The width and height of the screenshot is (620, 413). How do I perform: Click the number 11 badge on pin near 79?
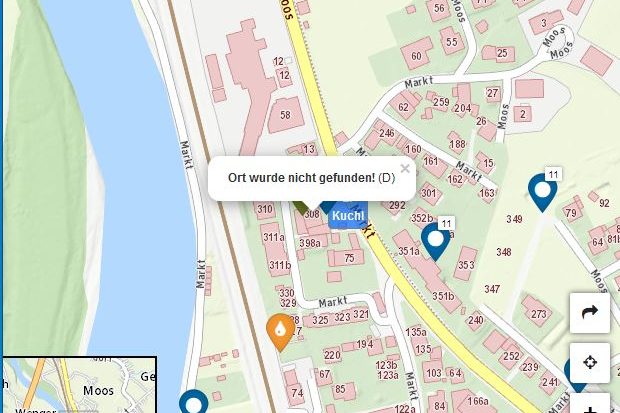click(x=554, y=174)
